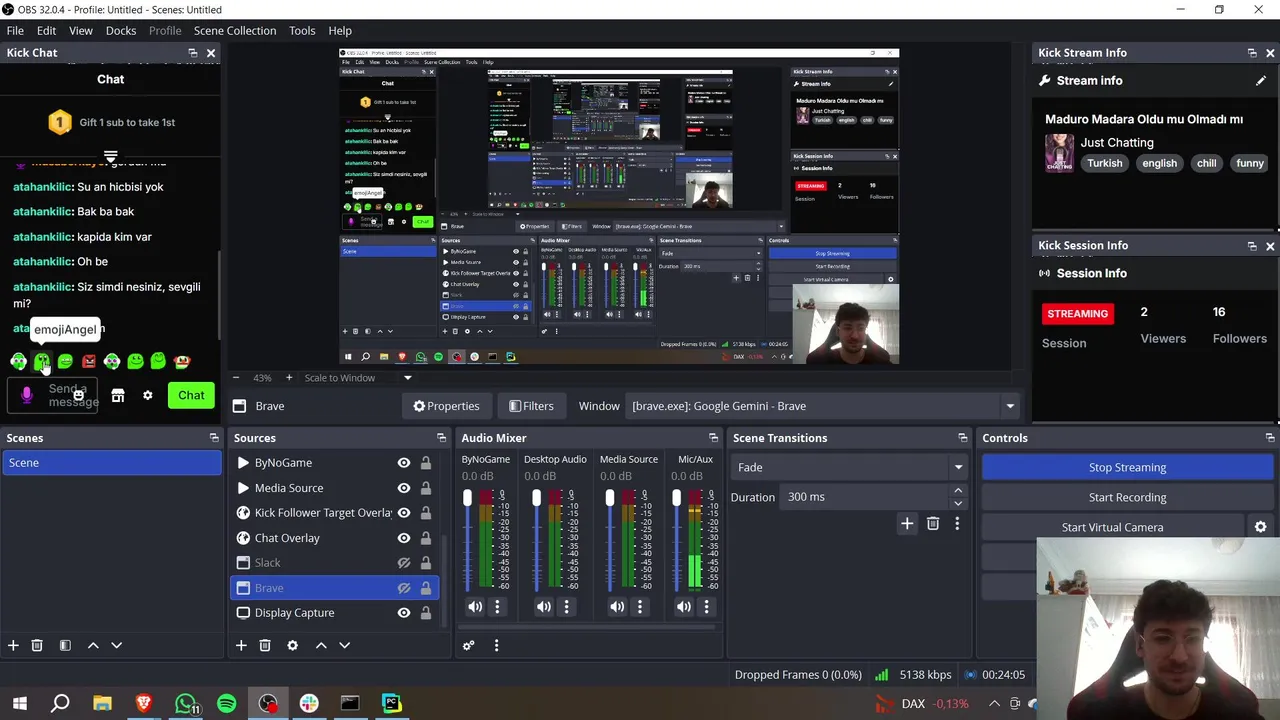Viewport: 1280px width, 720px height.
Task: Edit stream info with pencil icon
Action: click(x=1261, y=80)
